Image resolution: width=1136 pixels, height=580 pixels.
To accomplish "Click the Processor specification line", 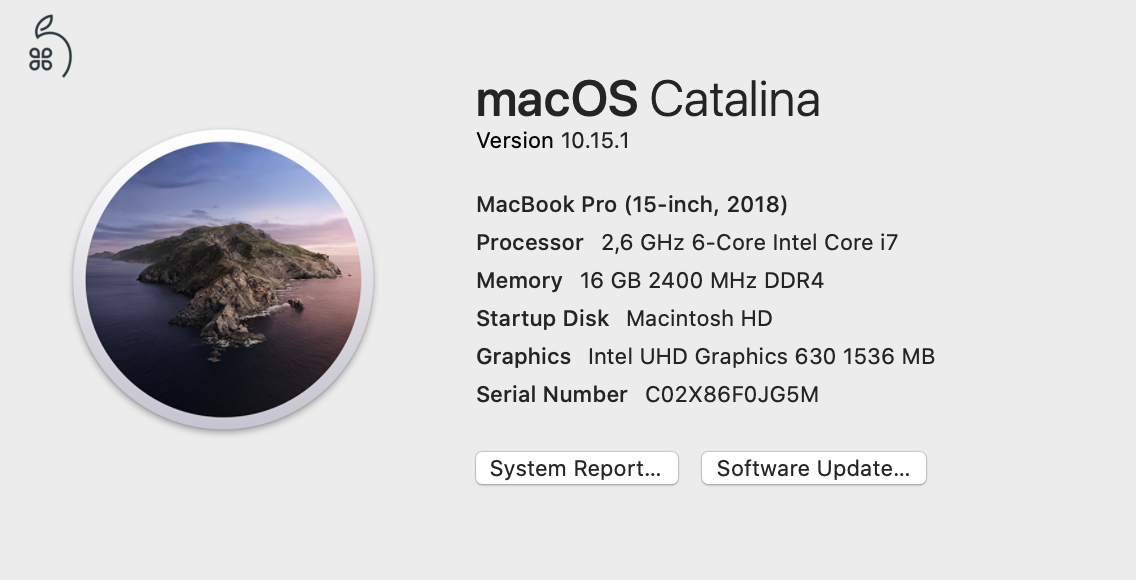I will (686, 242).
